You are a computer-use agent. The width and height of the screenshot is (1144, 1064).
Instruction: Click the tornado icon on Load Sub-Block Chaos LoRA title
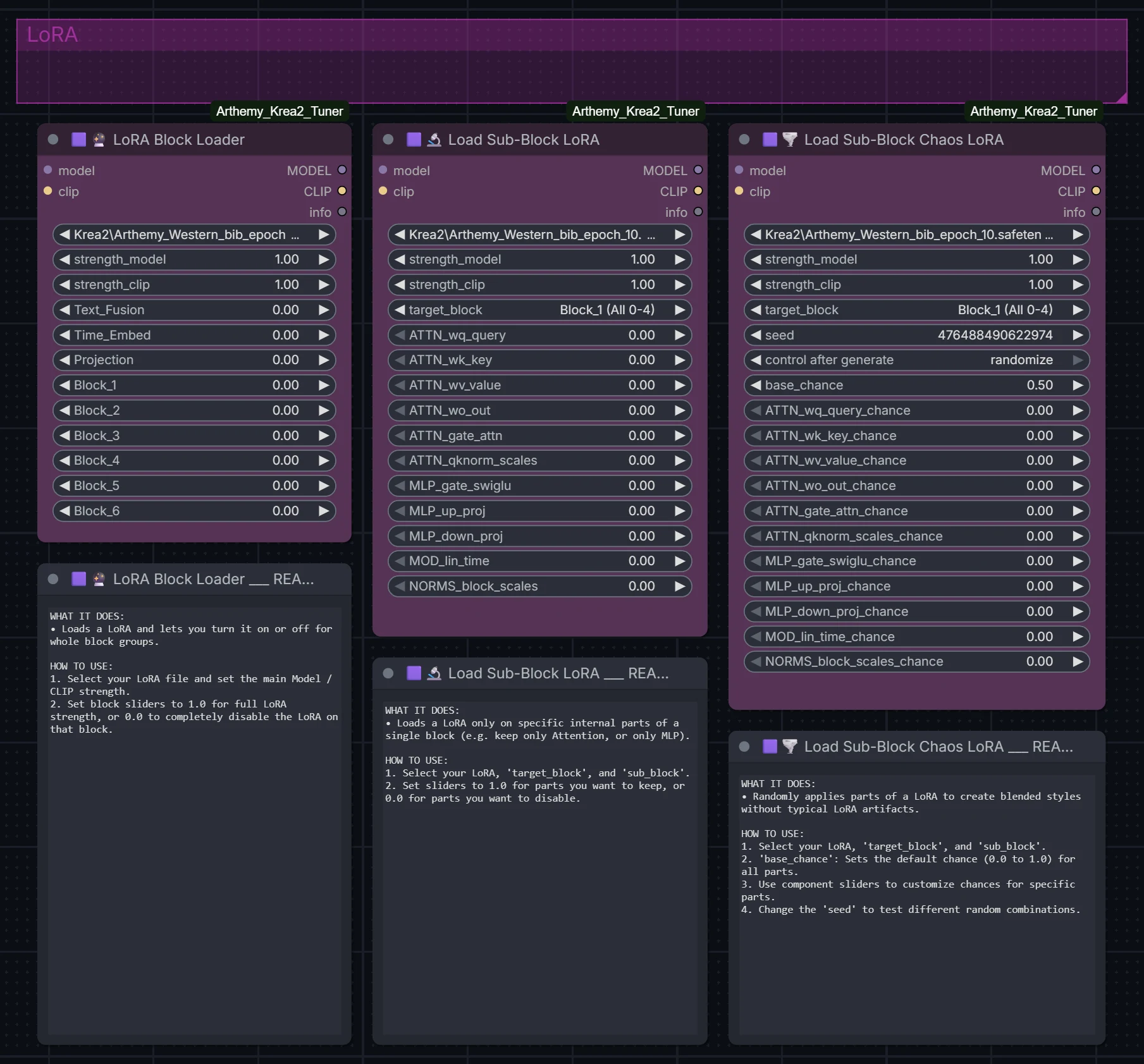(x=790, y=140)
